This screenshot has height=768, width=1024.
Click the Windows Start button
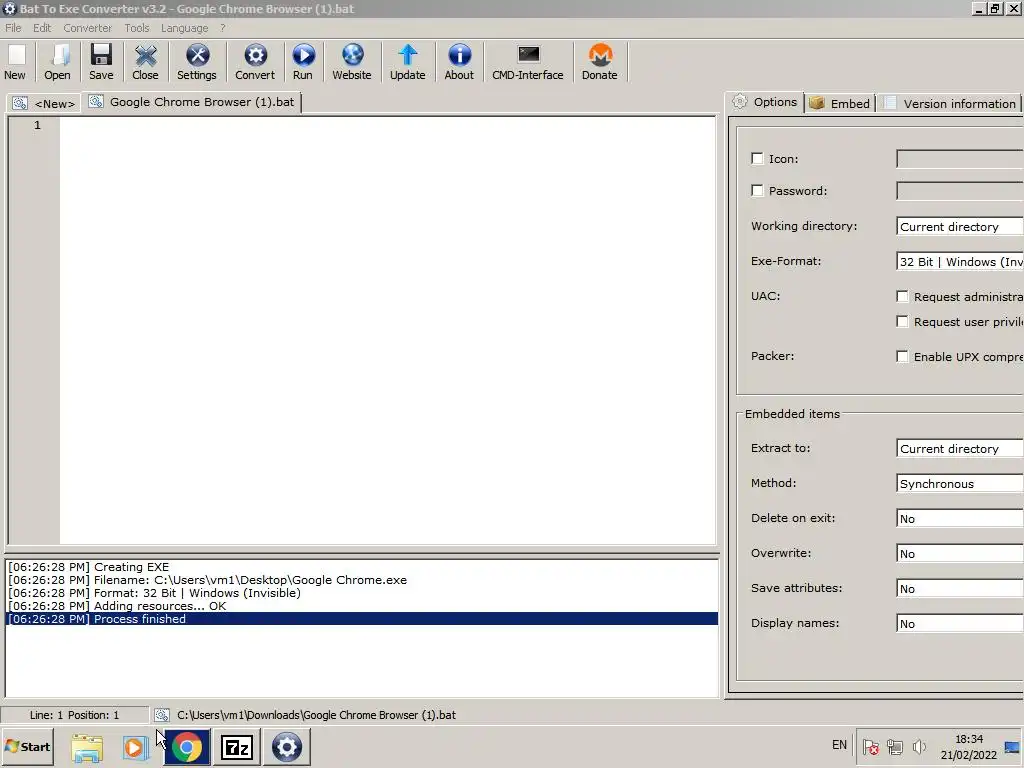[27, 746]
